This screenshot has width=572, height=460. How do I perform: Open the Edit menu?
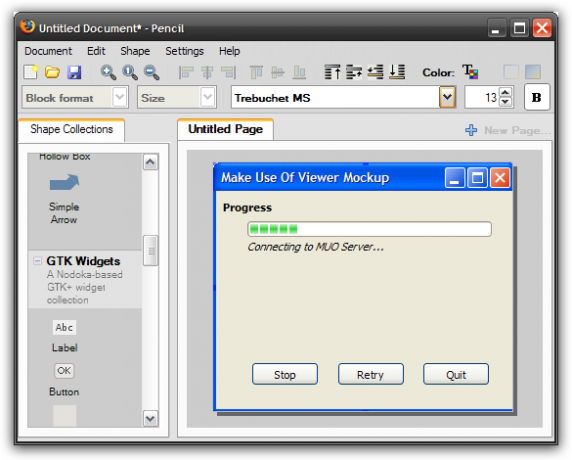[x=96, y=51]
